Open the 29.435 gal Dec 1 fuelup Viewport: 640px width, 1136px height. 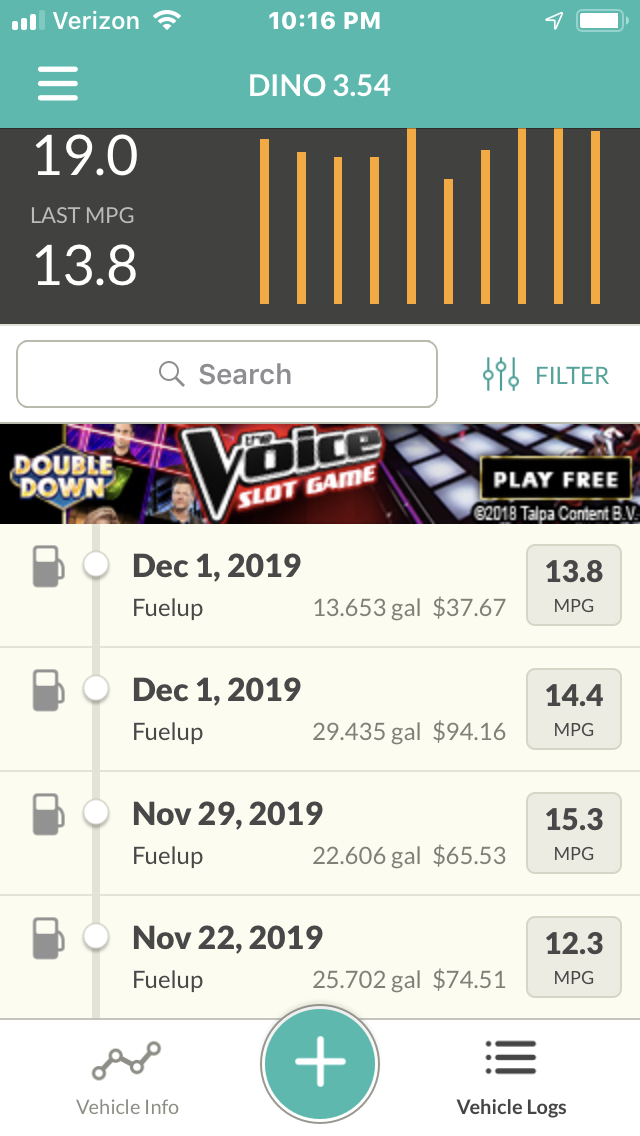(x=320, y=709)
